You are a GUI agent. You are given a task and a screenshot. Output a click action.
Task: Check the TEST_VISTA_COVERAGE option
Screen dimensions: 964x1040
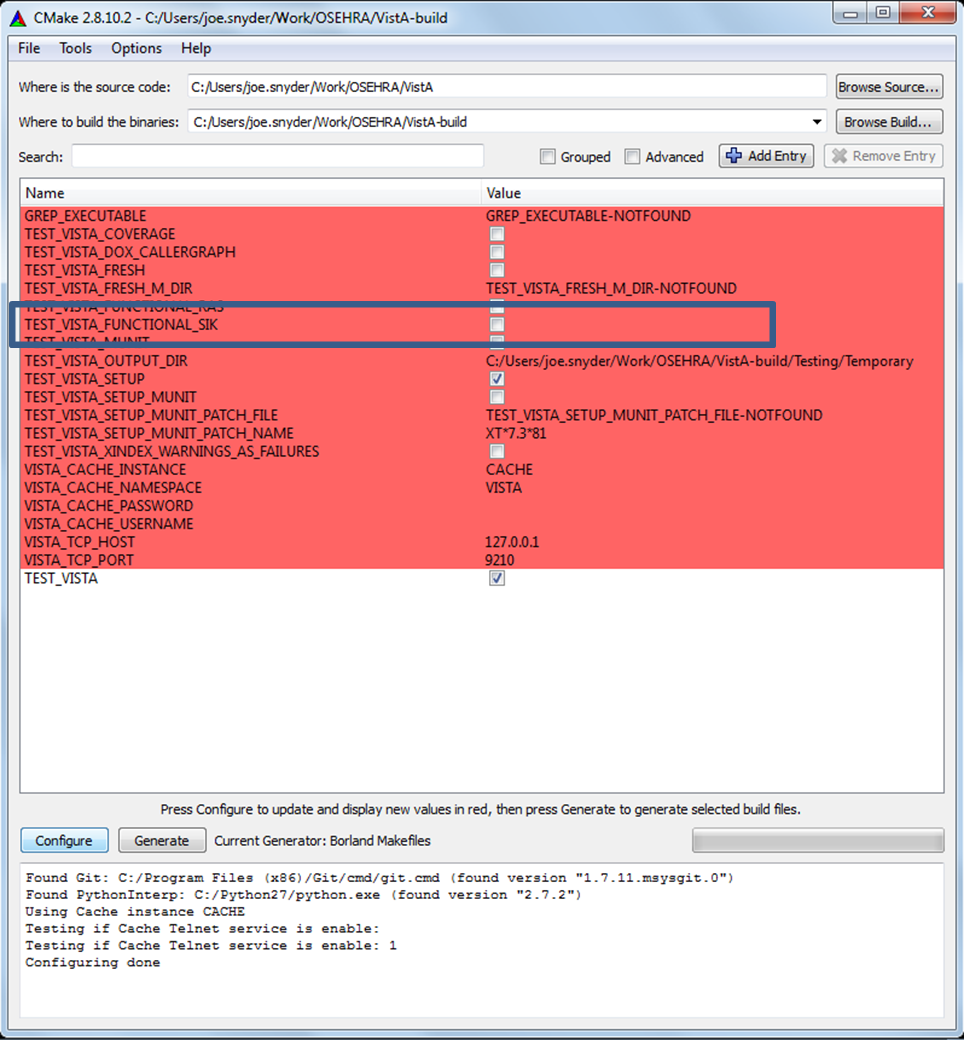click(x=497, y=234)
